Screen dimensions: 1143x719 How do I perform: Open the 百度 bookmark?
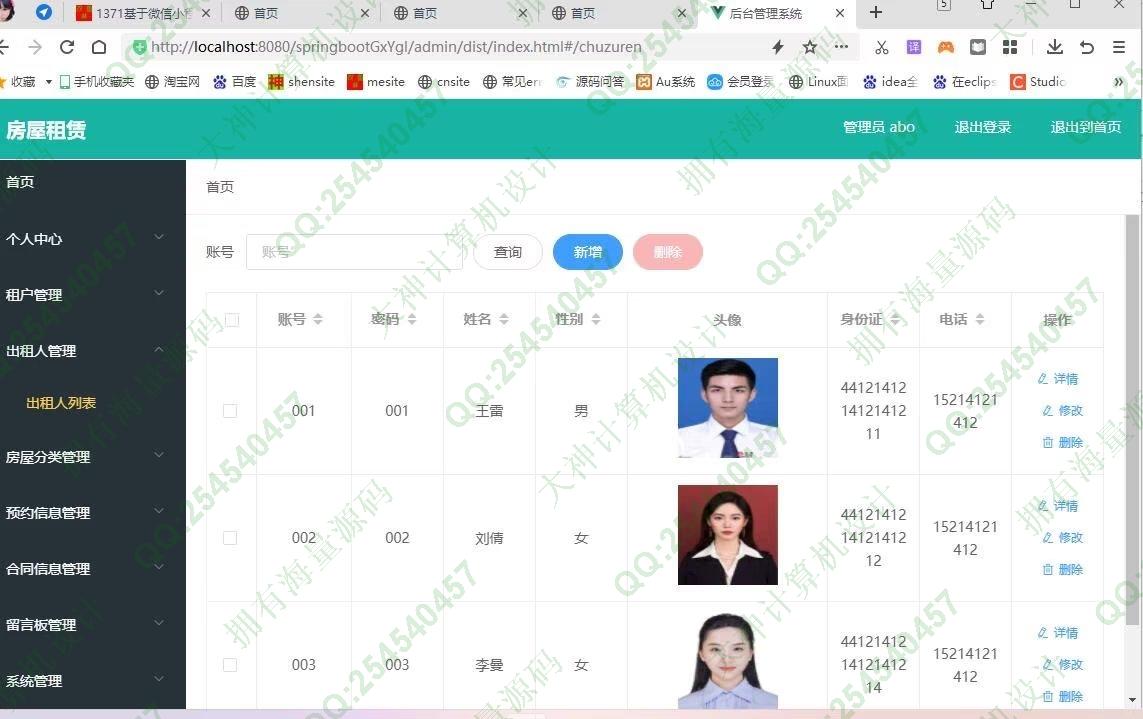pos(235,82)
